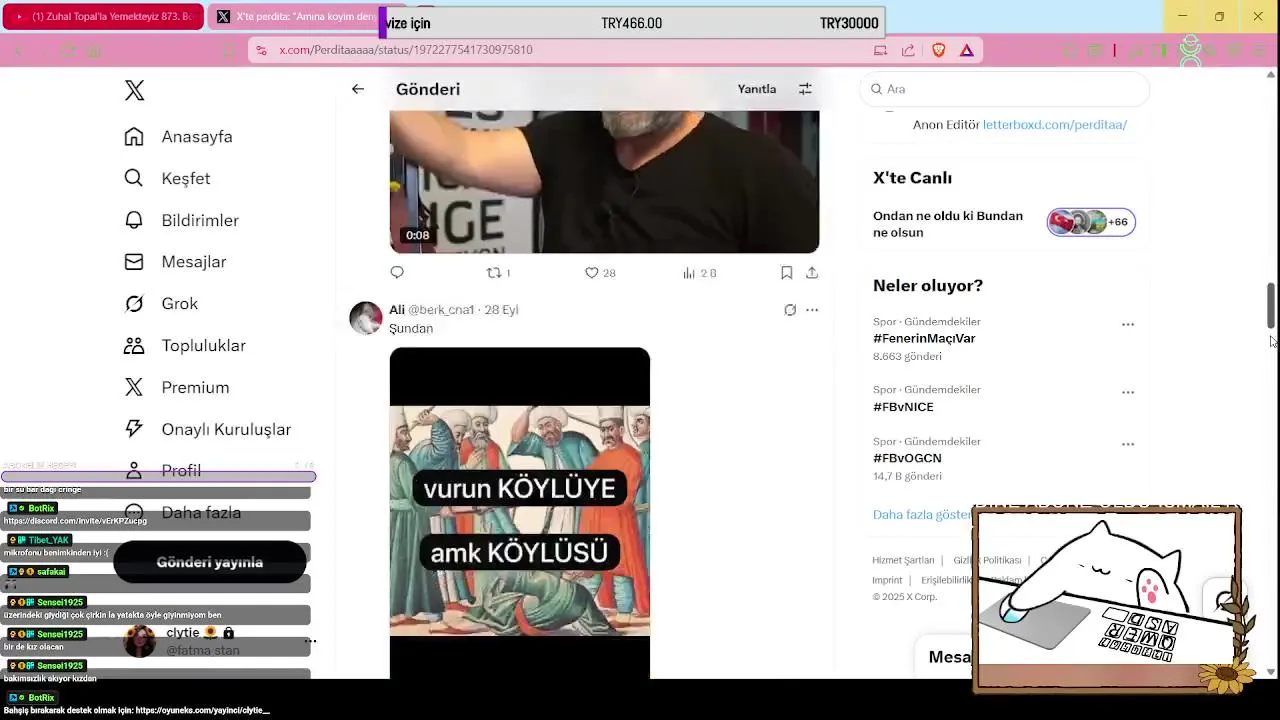The image size is (1280, 720).
Task: Like the post with 28 likes
Action: pos(600,273)
